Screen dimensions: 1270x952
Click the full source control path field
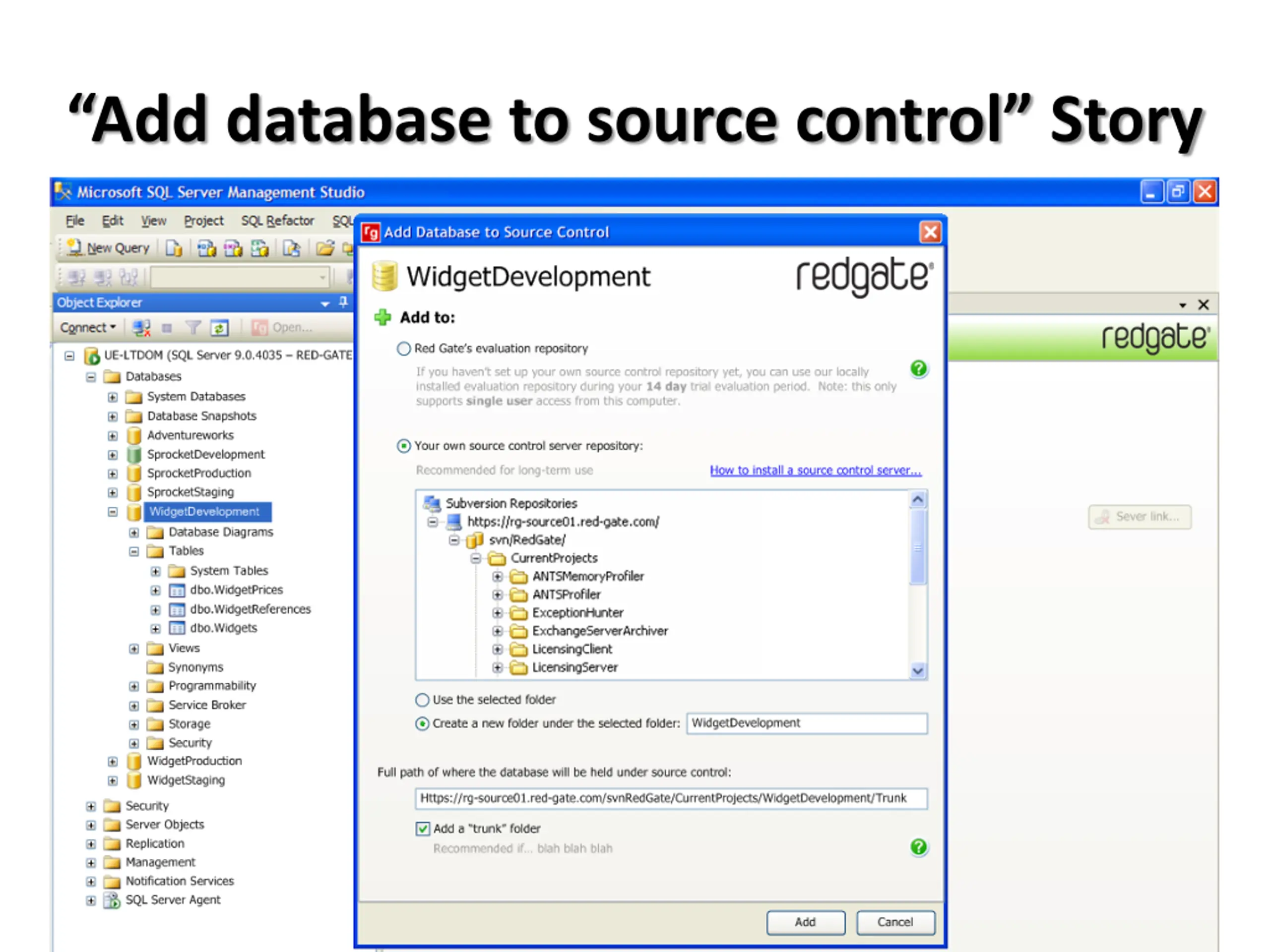pyautogui.click(x=671, y=798)
